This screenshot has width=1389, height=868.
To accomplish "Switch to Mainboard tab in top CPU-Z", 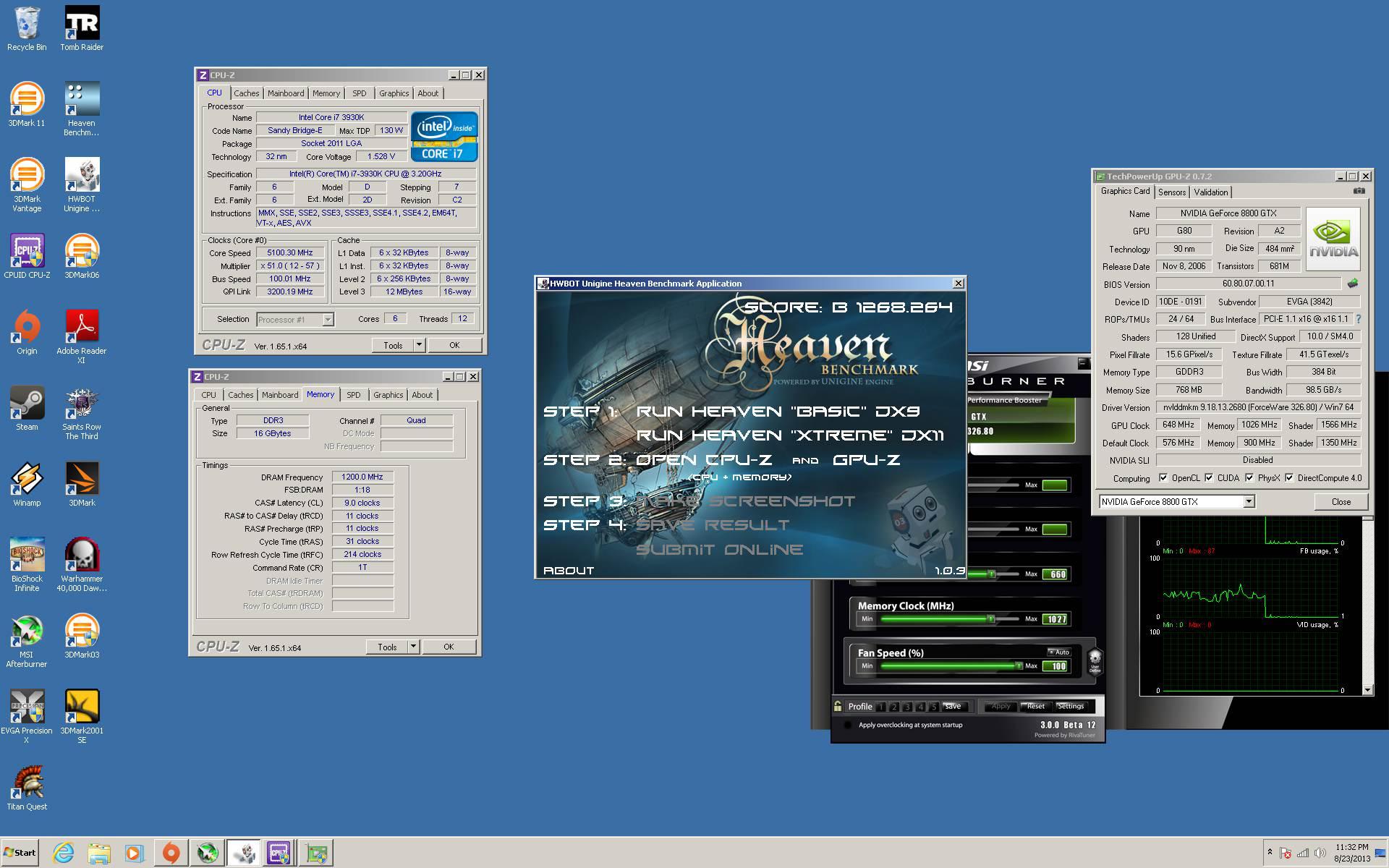I will [286, 93].
